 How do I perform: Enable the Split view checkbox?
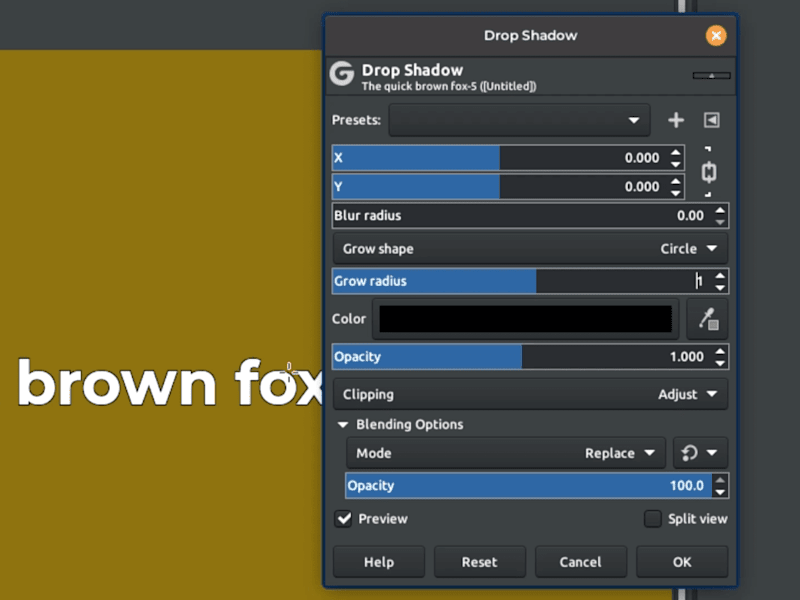tap(653, 519)
